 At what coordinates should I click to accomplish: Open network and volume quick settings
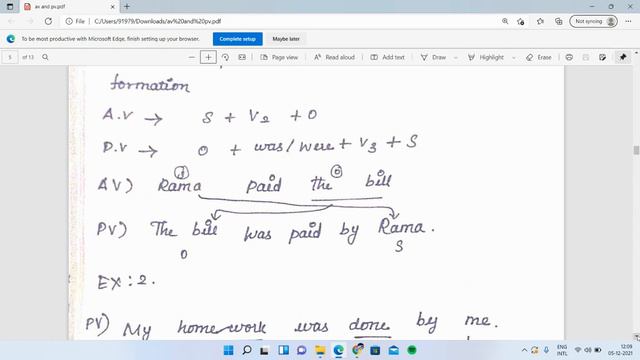coord(588,350)
